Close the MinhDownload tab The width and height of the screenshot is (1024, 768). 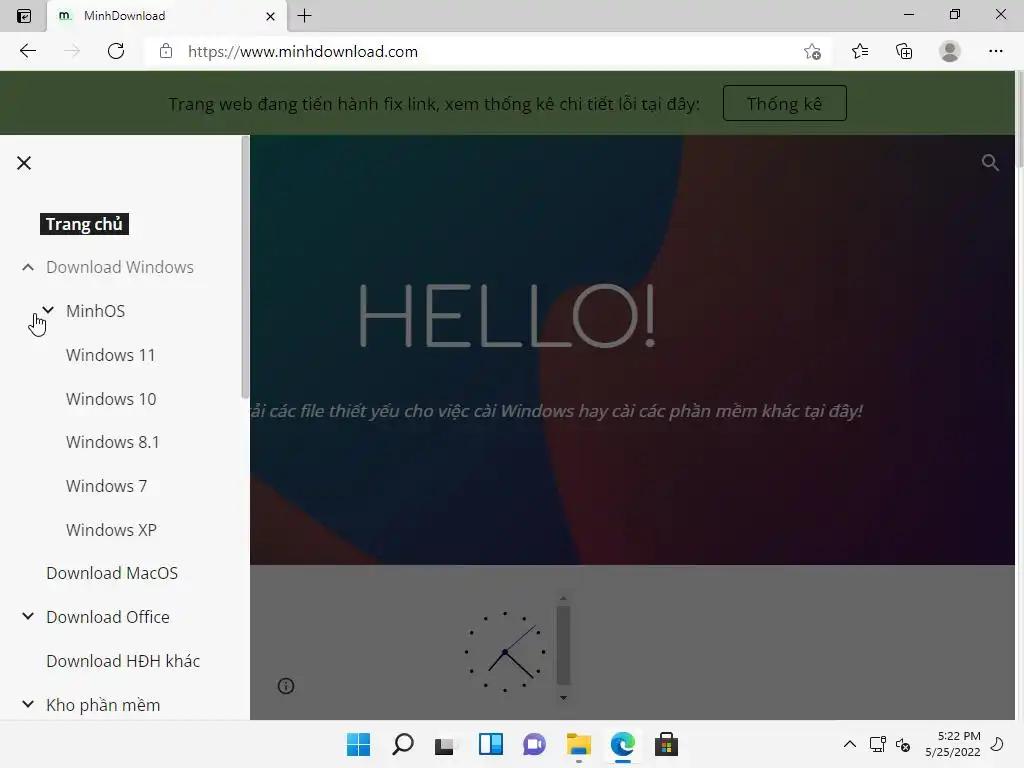point(270,16)
